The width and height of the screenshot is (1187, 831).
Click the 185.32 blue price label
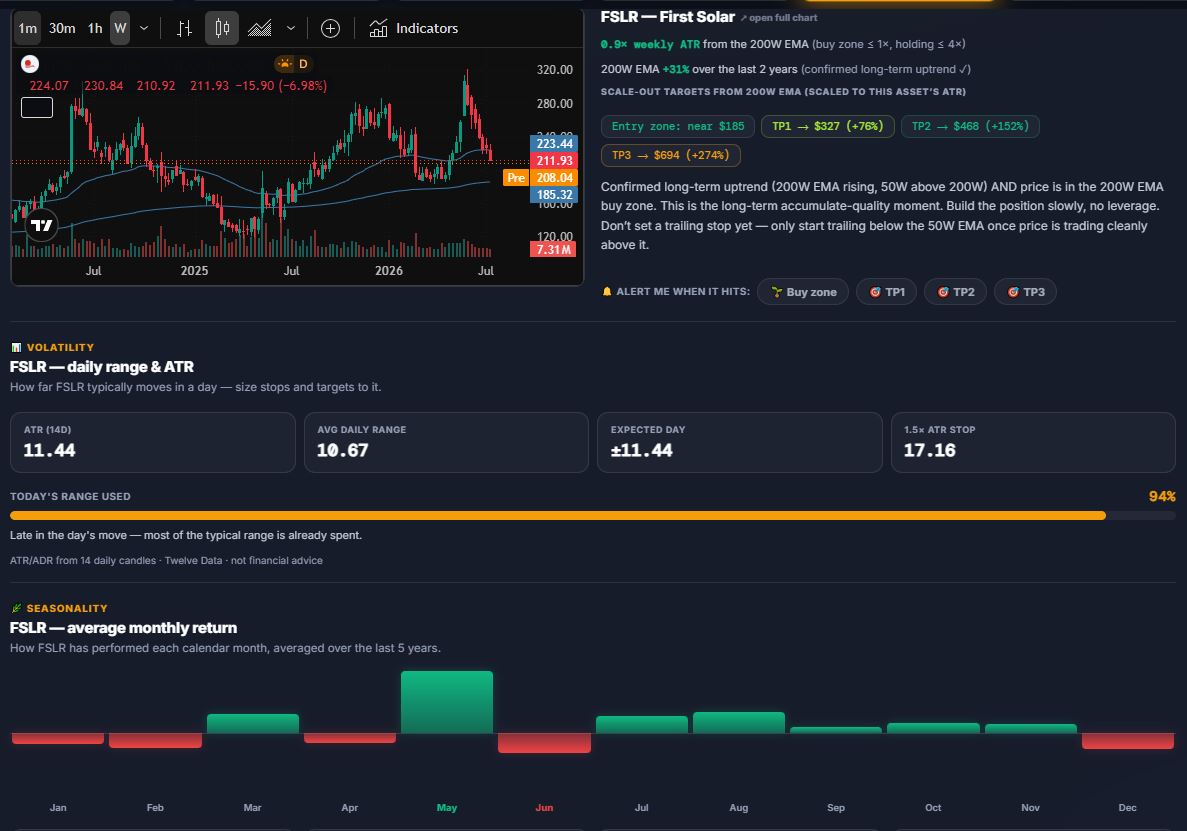click(554, 195)
